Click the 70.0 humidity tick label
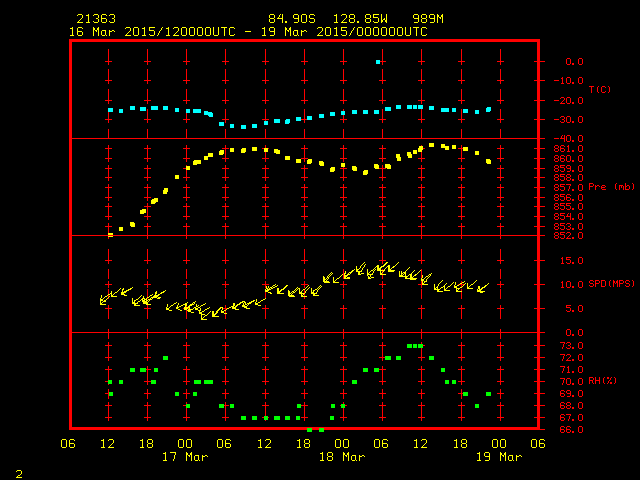640x480 pixels. pyautogui.click(x=571, y=382)
